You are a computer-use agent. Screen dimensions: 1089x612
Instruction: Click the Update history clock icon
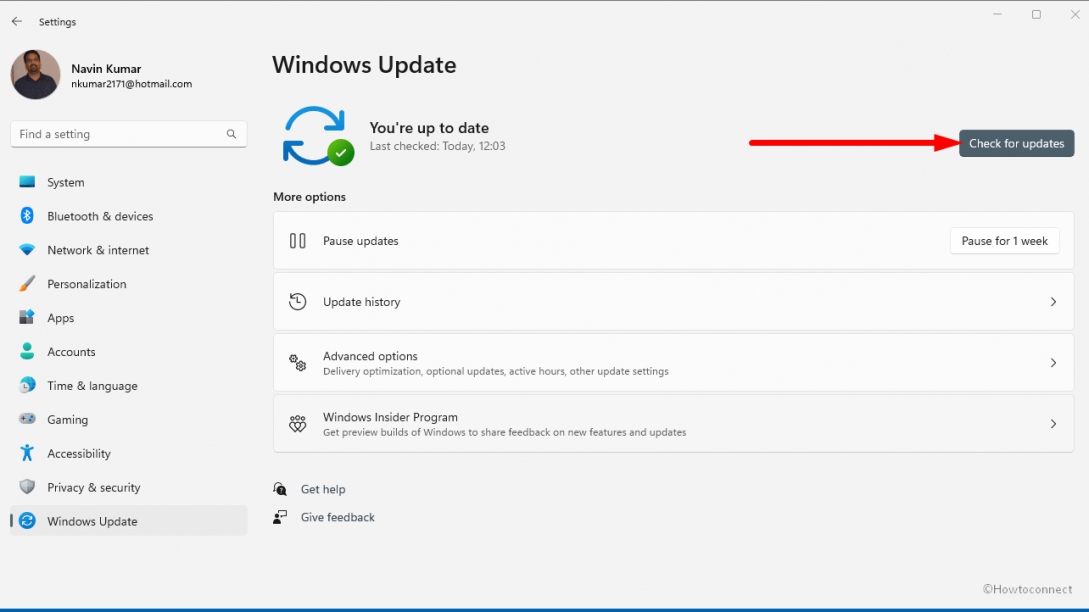(x=297, y=301)
